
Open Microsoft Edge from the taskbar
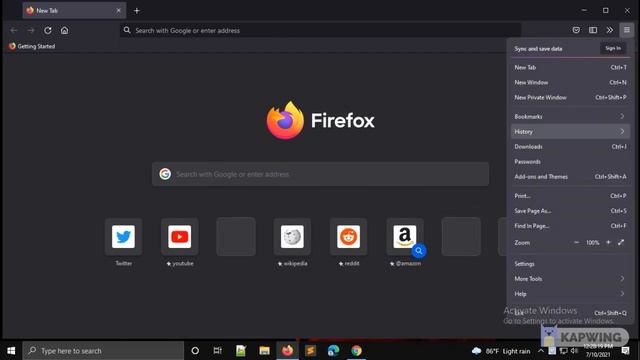[333, 351]
